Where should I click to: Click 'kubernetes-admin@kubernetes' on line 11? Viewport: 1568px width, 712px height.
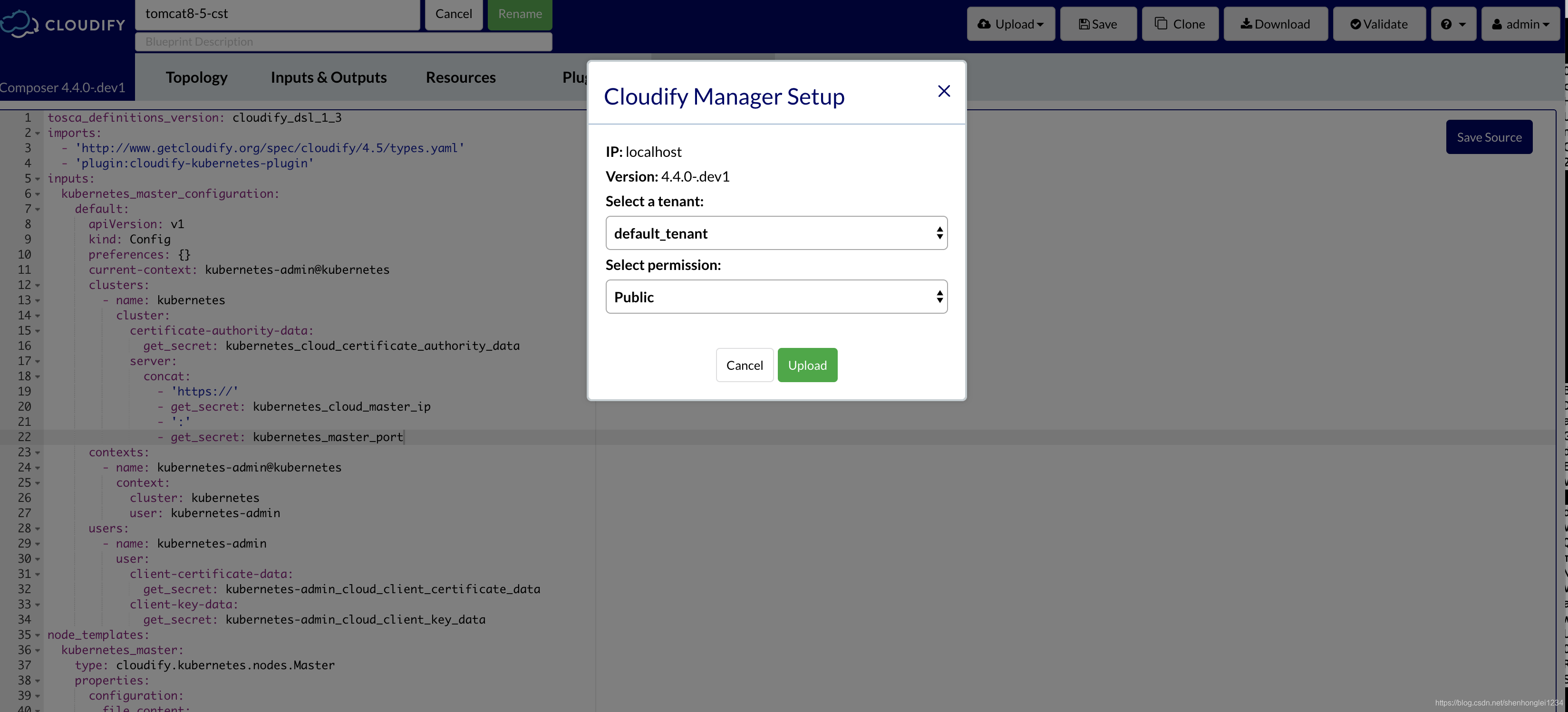coord(297,269)
